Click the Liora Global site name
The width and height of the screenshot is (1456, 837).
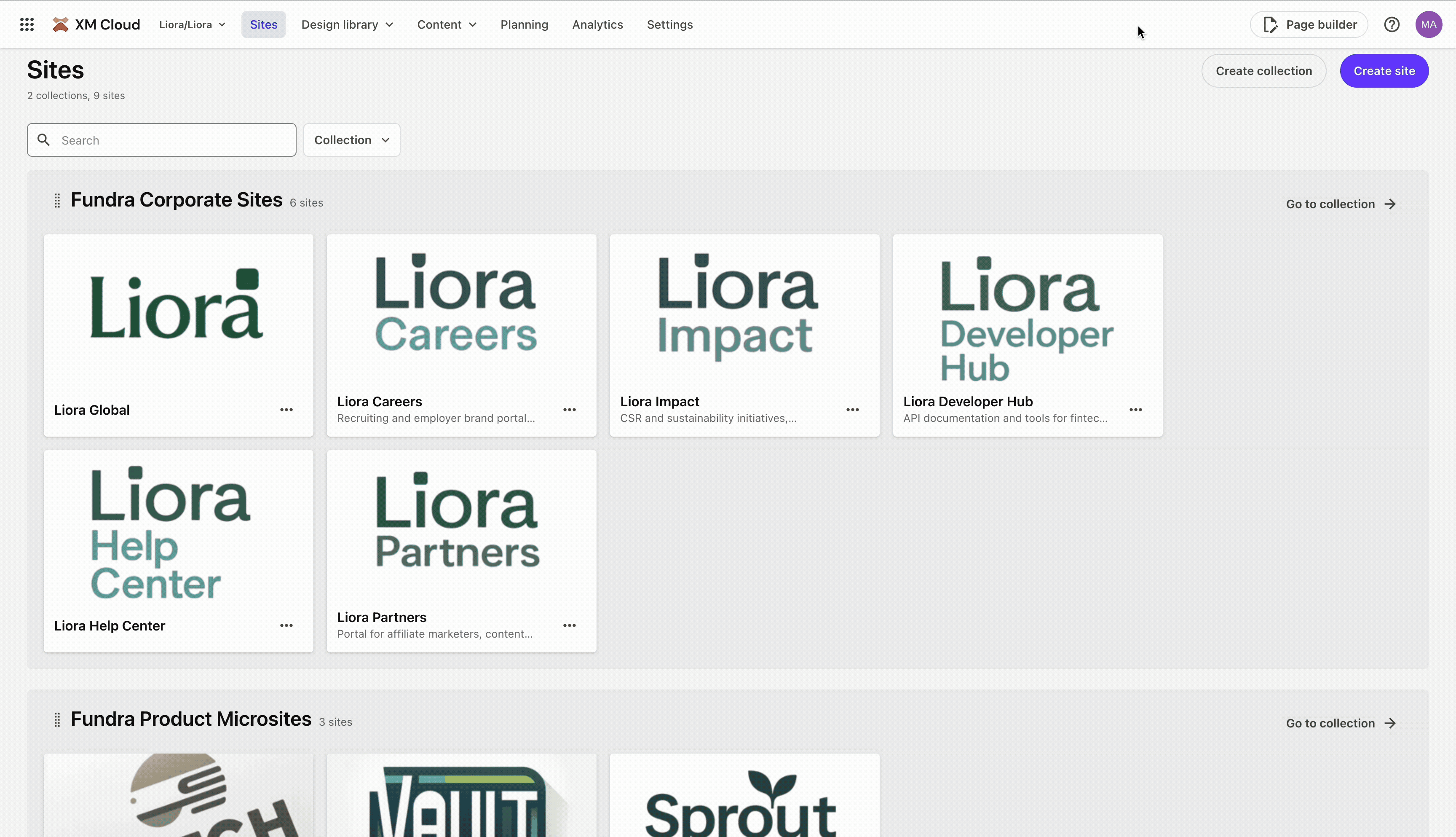click(x=92, y=410)
